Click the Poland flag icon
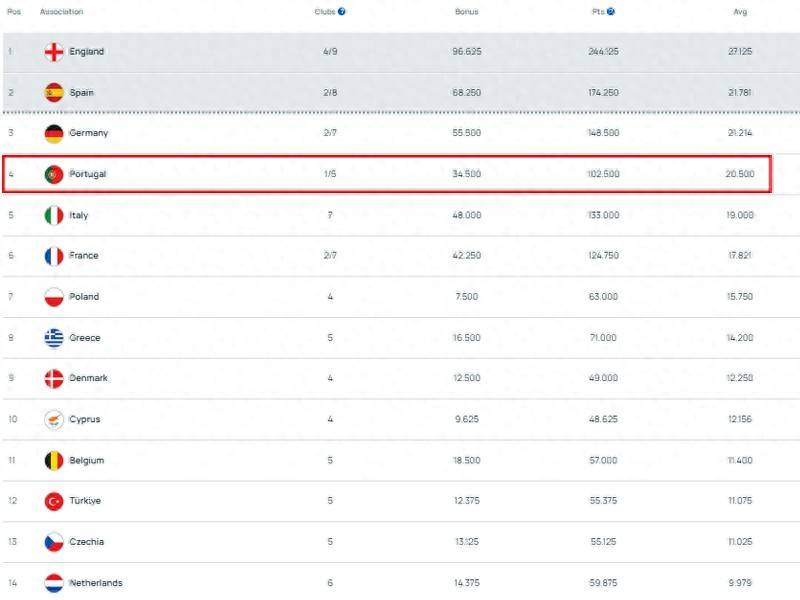 coord(54,297)
